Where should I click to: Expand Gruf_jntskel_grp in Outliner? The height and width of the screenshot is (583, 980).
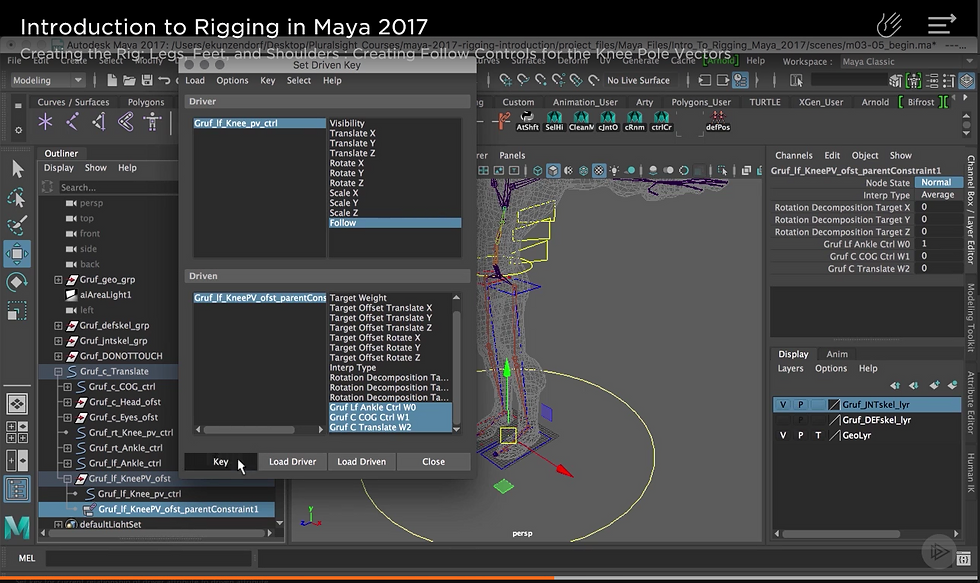pyautogui.click(x=58, y=341)
